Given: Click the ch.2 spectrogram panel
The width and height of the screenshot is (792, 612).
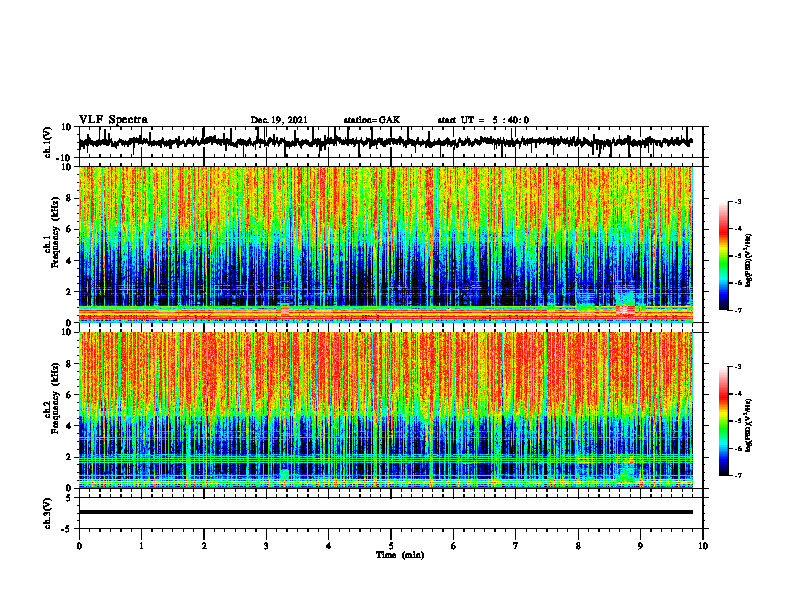Looking at the screenshot, I should coord(386,410).
